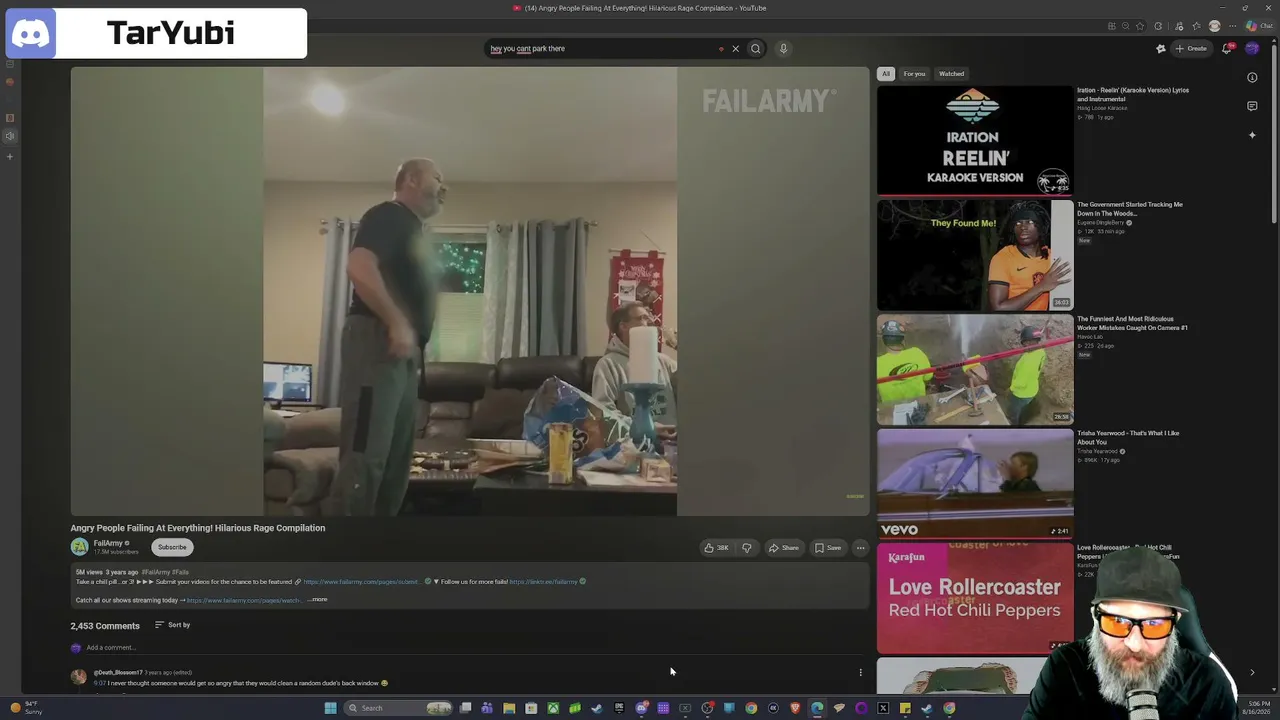Screen dimensions: 1280x720
Task: Open the Trisha Yearwood Vevo video thumbnail
Action: coord(975,483)
